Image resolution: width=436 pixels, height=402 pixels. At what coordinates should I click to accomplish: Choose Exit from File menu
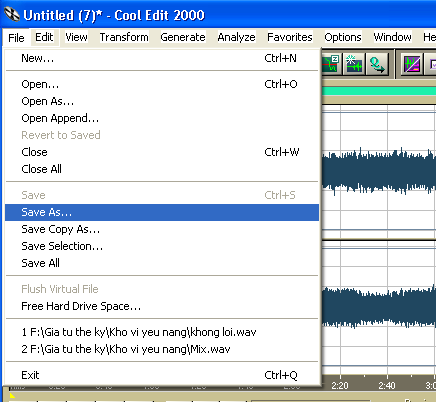tap(162, 375)
